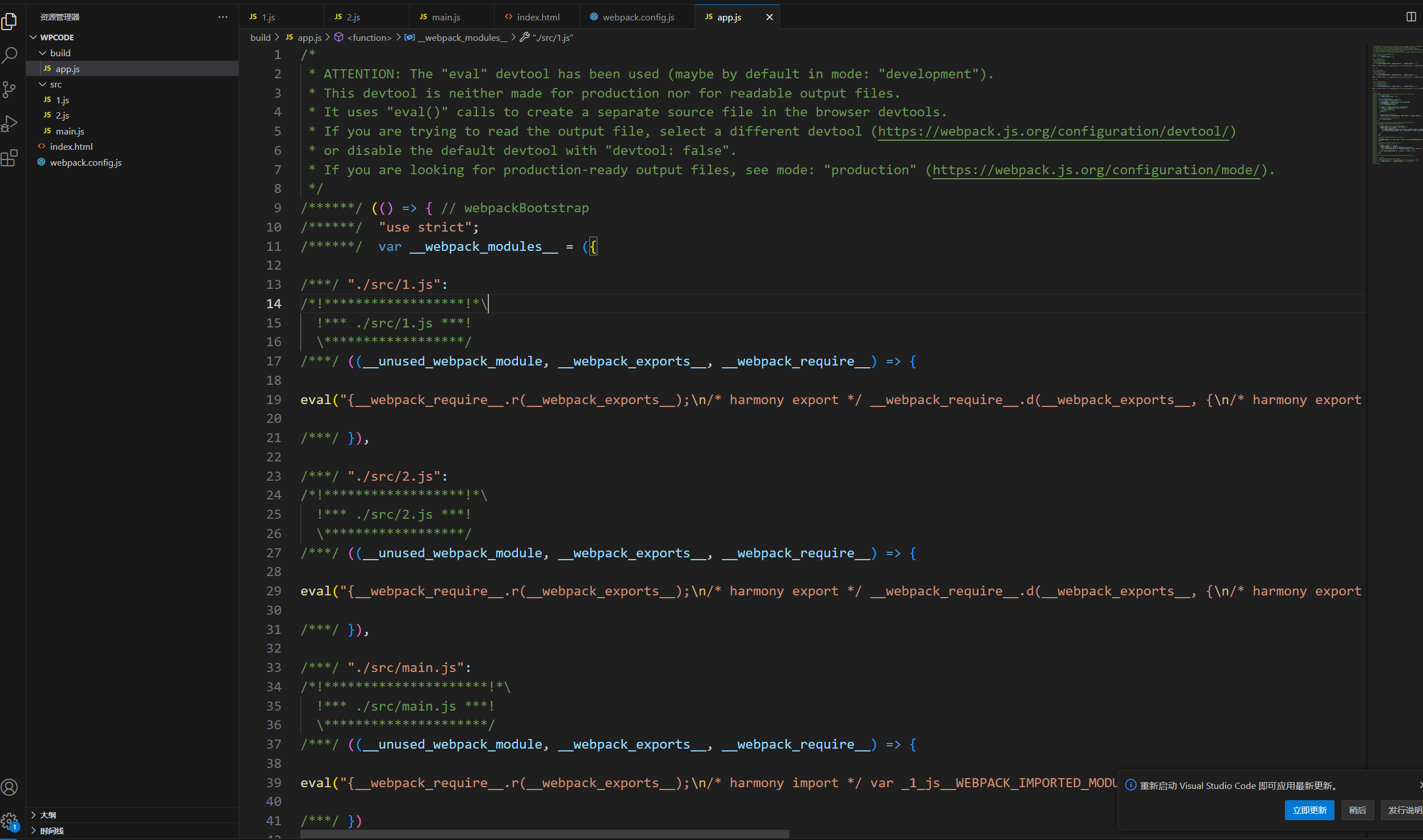Click the 稍后 later button
Viewport: 1423px width, 840px height.
[x=1357, y=810]
